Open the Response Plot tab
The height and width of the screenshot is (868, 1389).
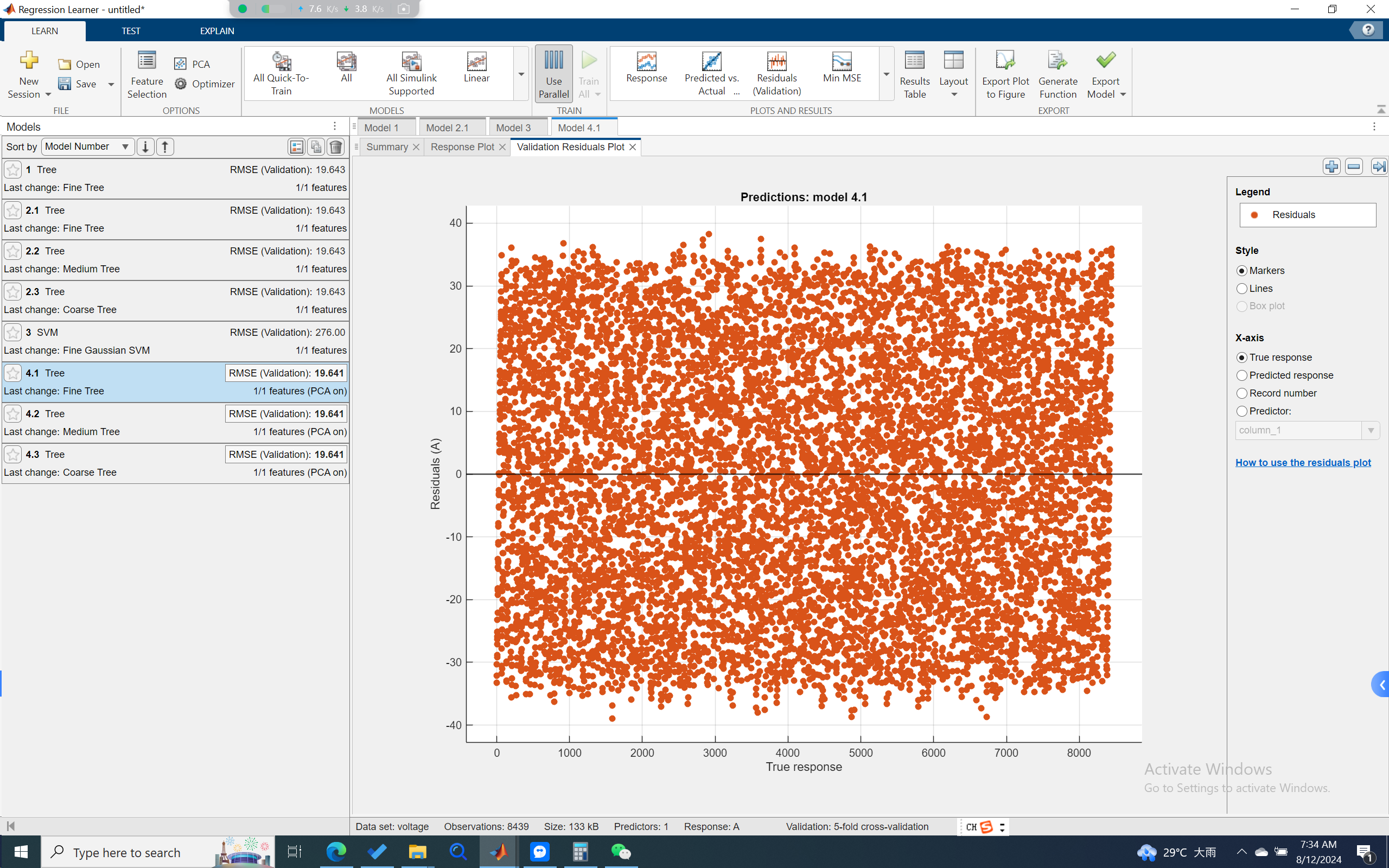[x=462, y=147]
